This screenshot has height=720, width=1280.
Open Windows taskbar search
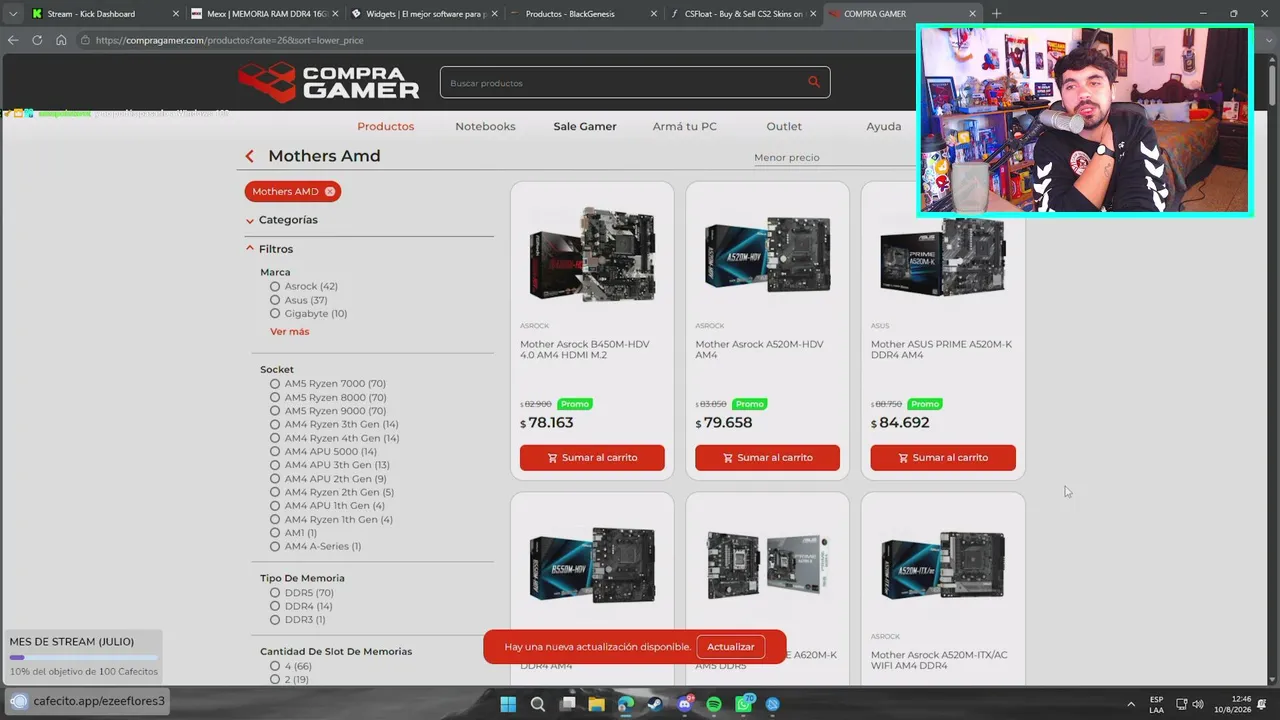click(x=538, y=704)
